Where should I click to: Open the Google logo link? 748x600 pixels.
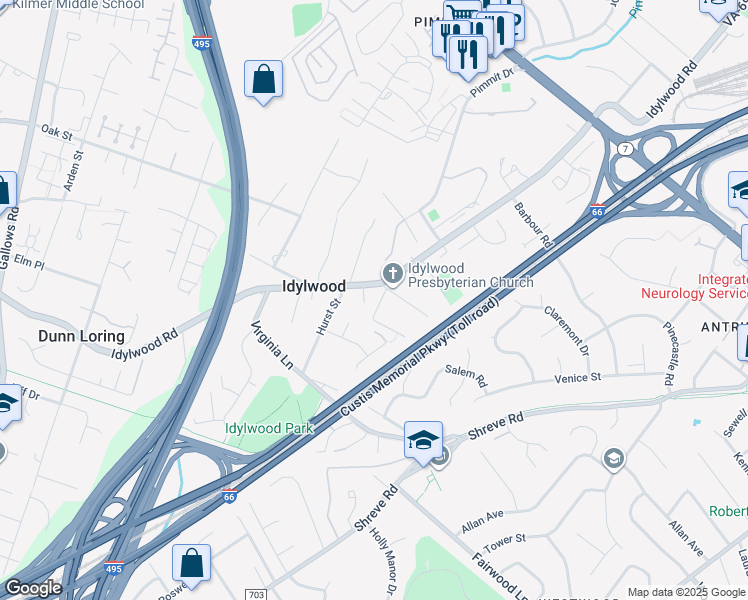(32, 588)
